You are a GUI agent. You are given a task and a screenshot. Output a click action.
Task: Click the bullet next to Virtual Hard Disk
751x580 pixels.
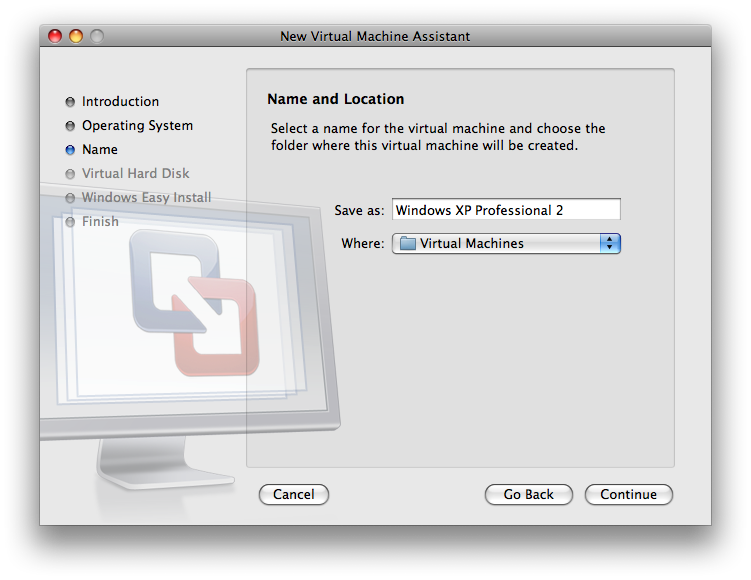point(70,174)
